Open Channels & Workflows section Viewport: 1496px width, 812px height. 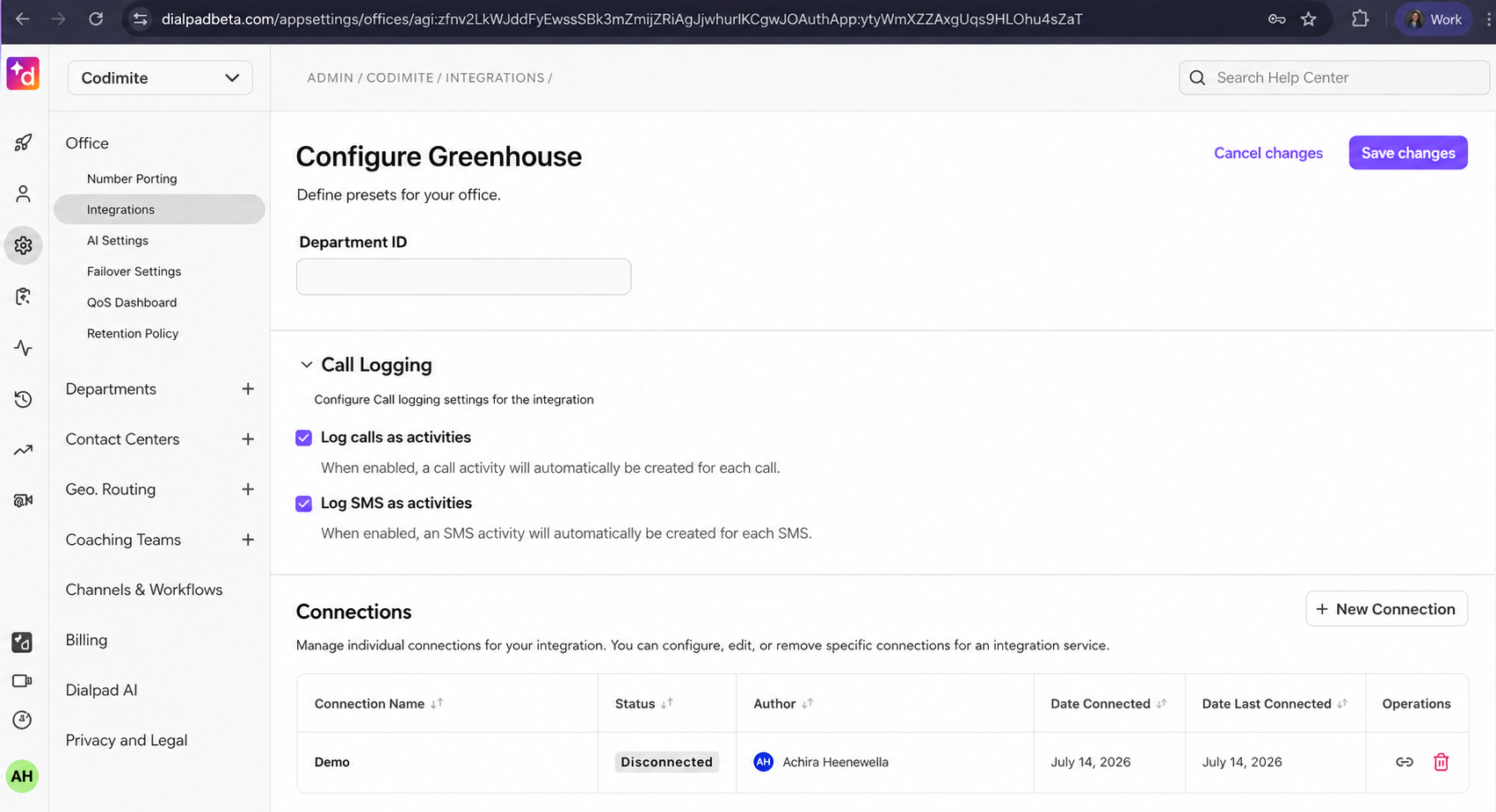(x=144, y=590)
